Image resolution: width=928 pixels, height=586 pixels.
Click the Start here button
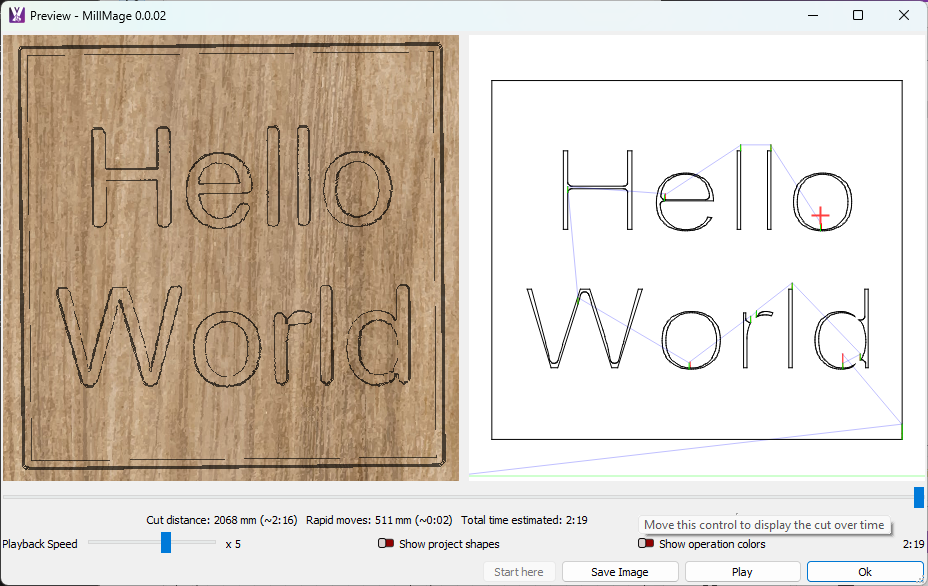point(519,572)
